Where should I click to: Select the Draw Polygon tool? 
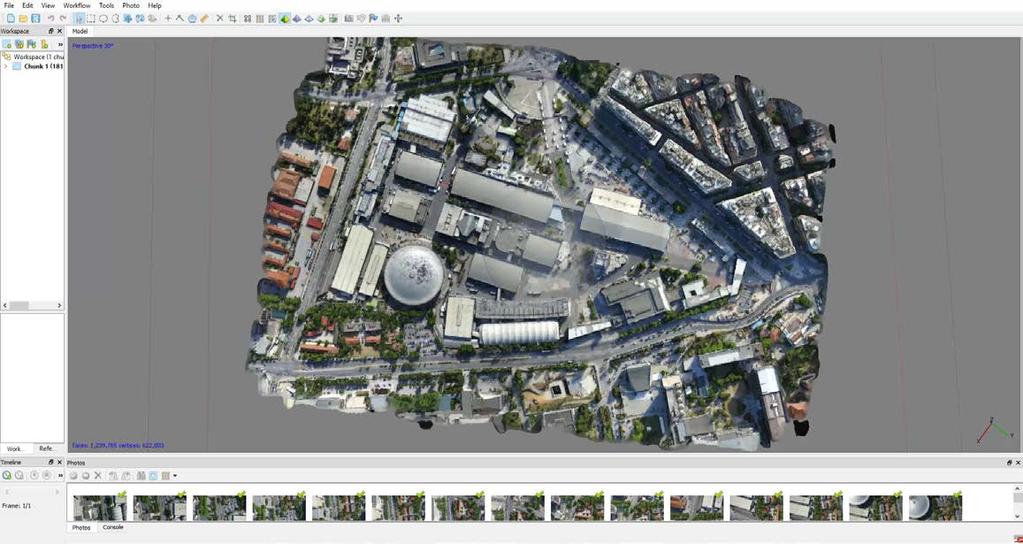(x=192, y=18)
